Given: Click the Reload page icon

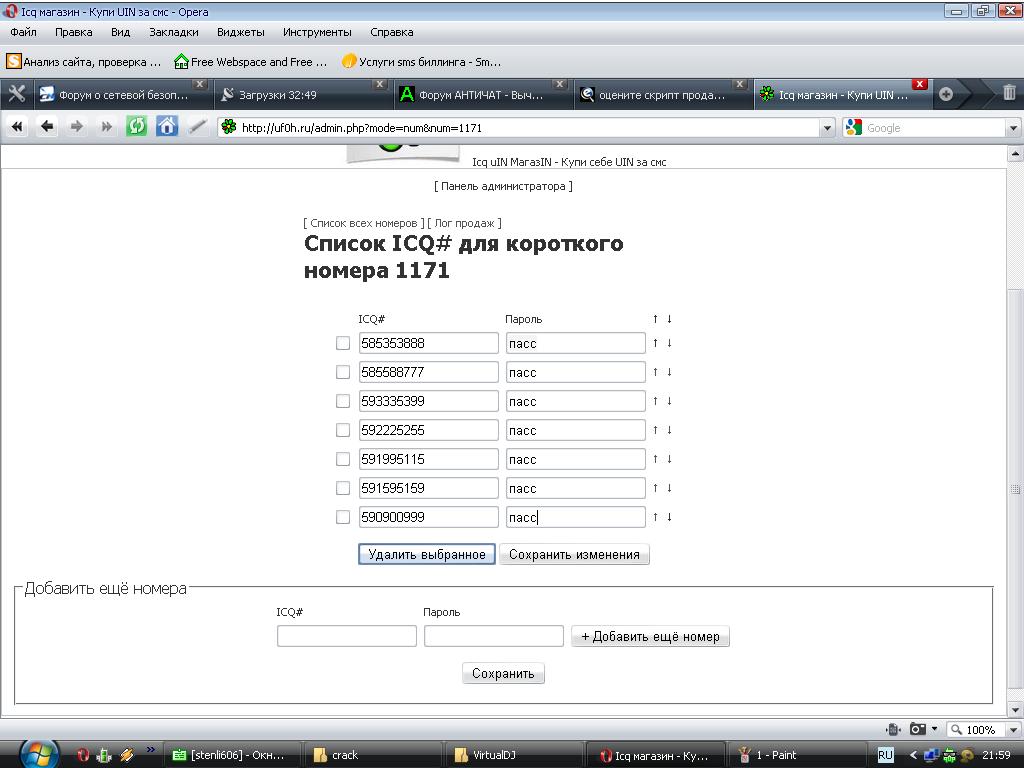Looking at the screenshot, I should (x=137, y=127).
